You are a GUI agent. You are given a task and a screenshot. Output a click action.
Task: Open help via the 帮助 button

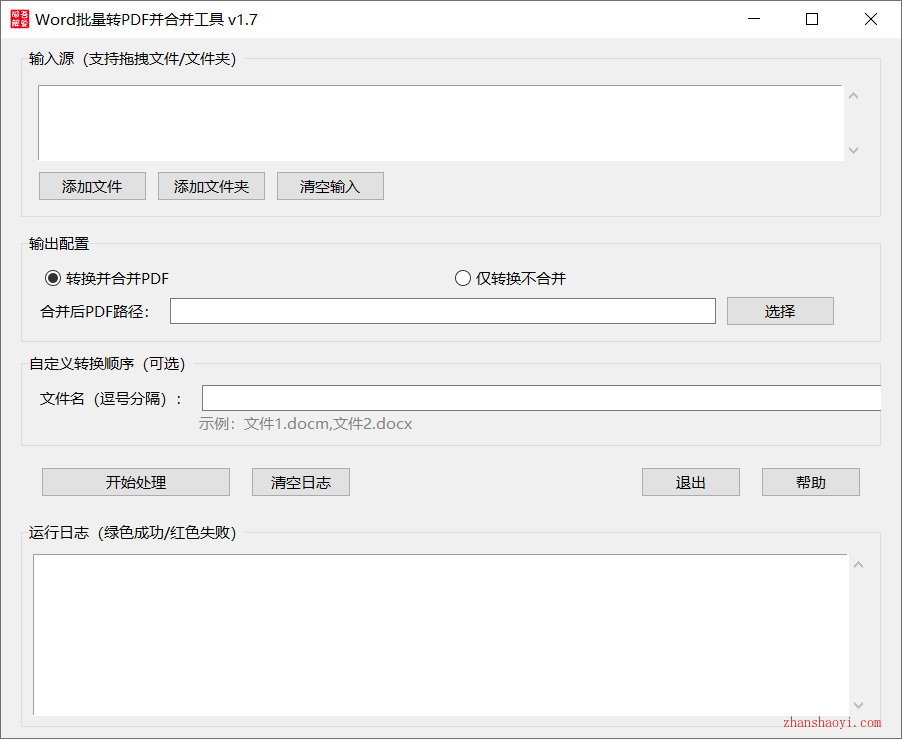click(x=810, y=482)
